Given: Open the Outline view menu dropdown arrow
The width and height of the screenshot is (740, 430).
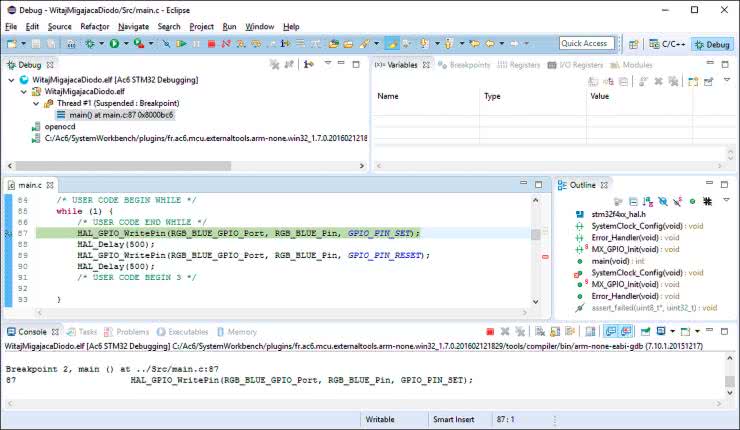Looking at the screenshot, I should coord(726,200).
